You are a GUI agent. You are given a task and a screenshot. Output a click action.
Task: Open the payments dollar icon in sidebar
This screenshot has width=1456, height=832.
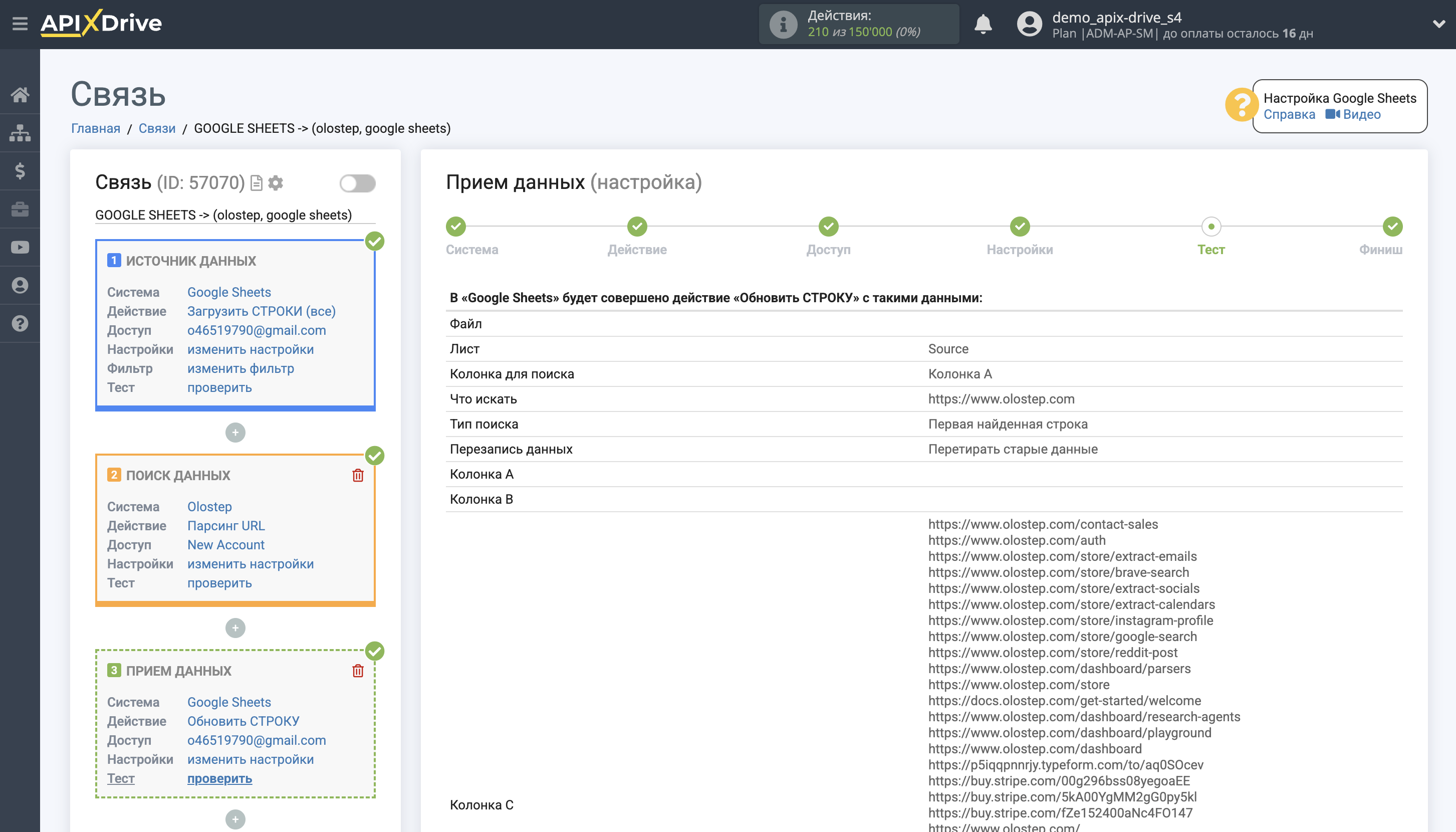coord(21,171)
